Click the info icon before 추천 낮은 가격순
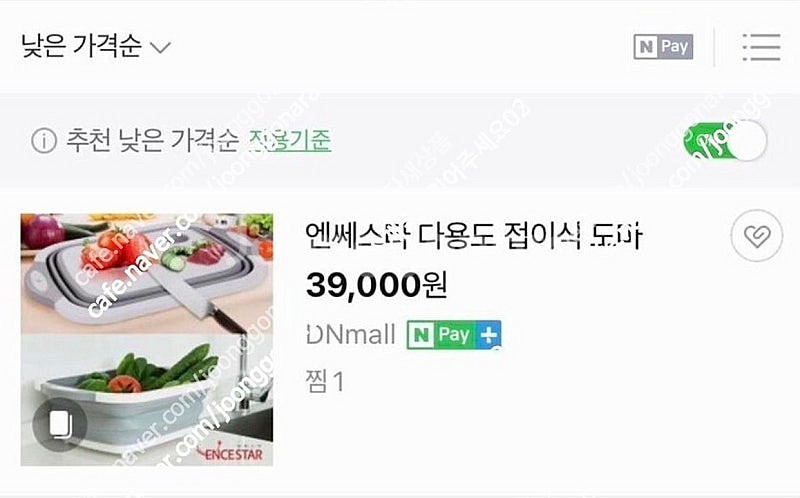 click(44, 140)
